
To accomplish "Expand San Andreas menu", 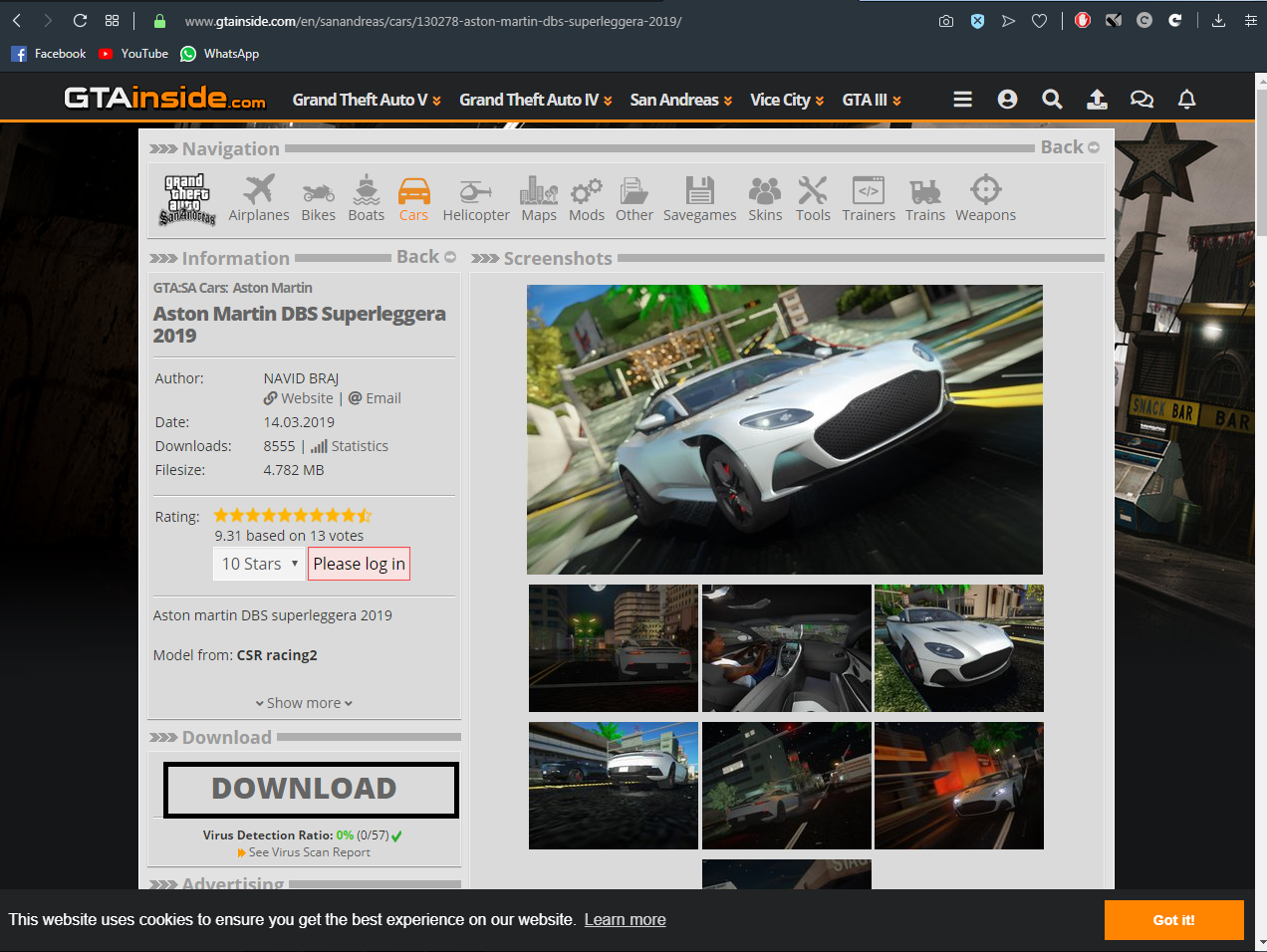I will pos(681,100).
